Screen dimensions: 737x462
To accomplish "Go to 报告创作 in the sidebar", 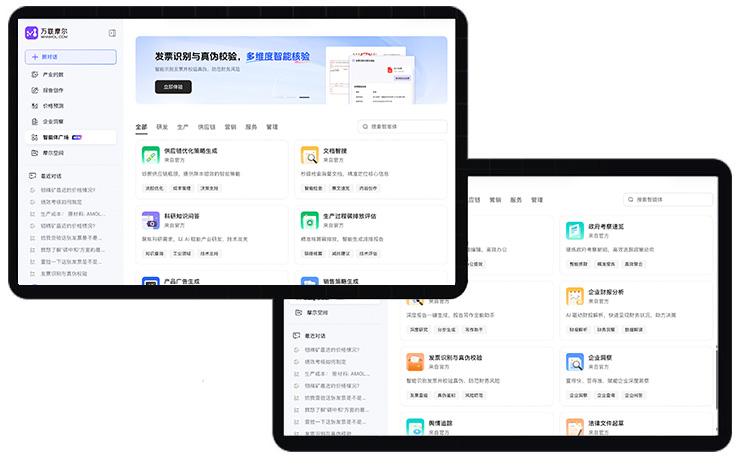I will click(52, 90).
